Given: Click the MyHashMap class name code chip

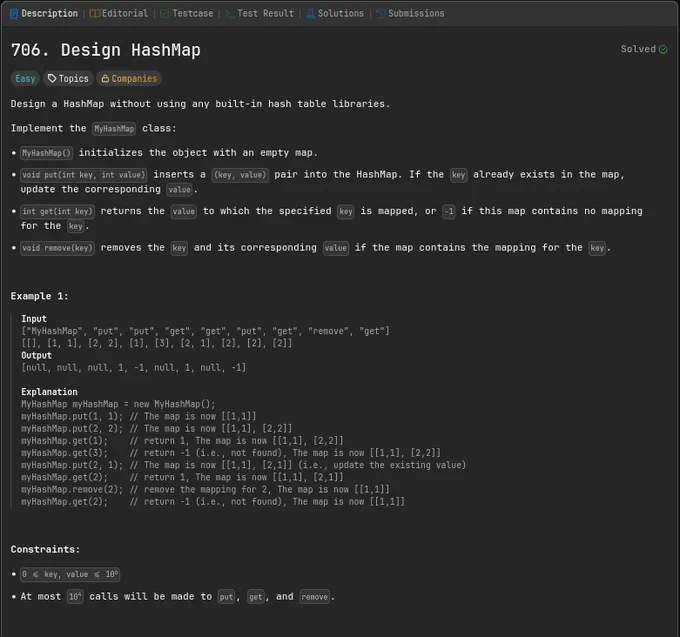Looking at the screenshot, I should pyautogui.click(x=114, y=129).
